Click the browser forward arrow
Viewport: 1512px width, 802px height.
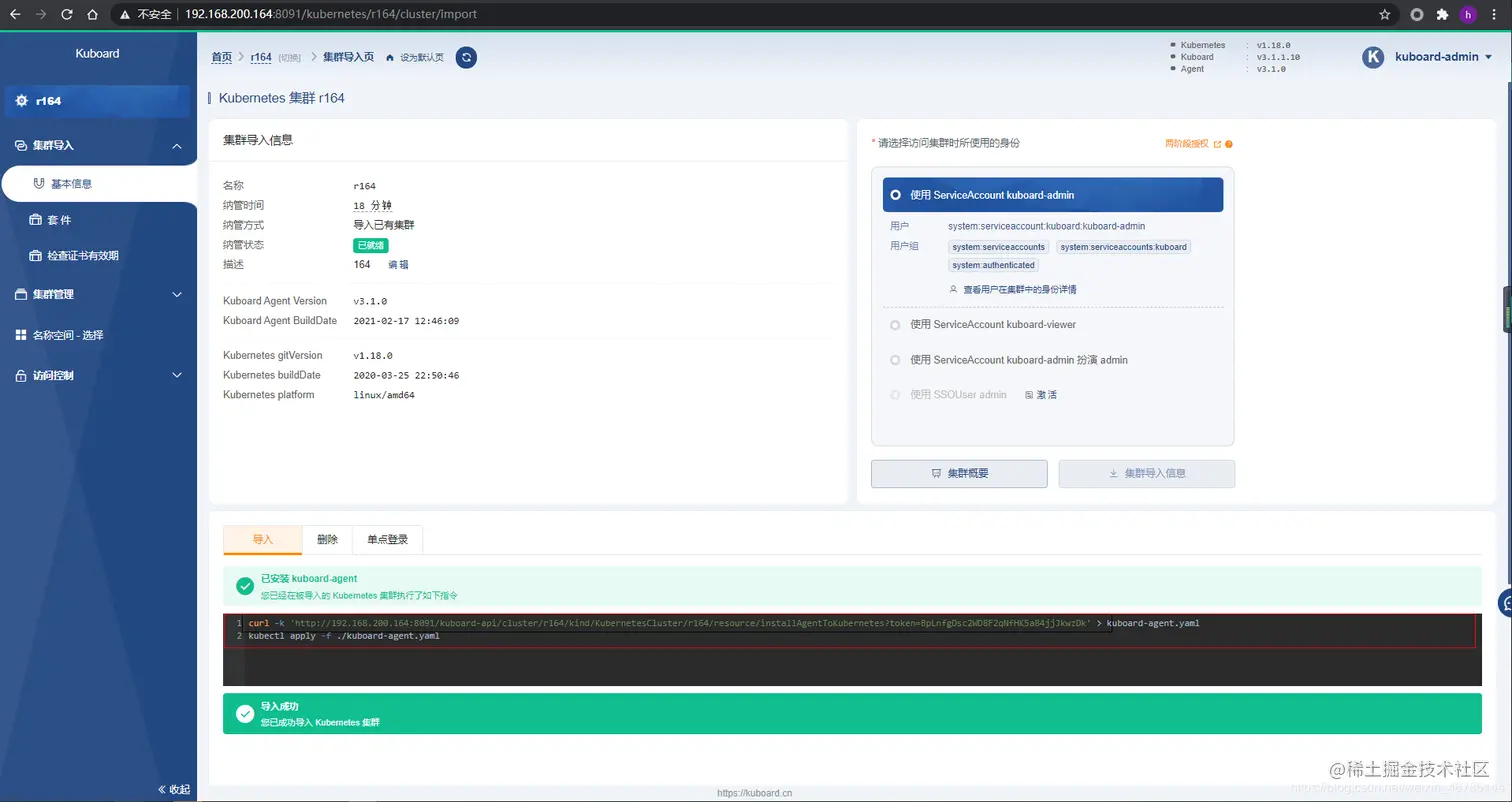40,14
